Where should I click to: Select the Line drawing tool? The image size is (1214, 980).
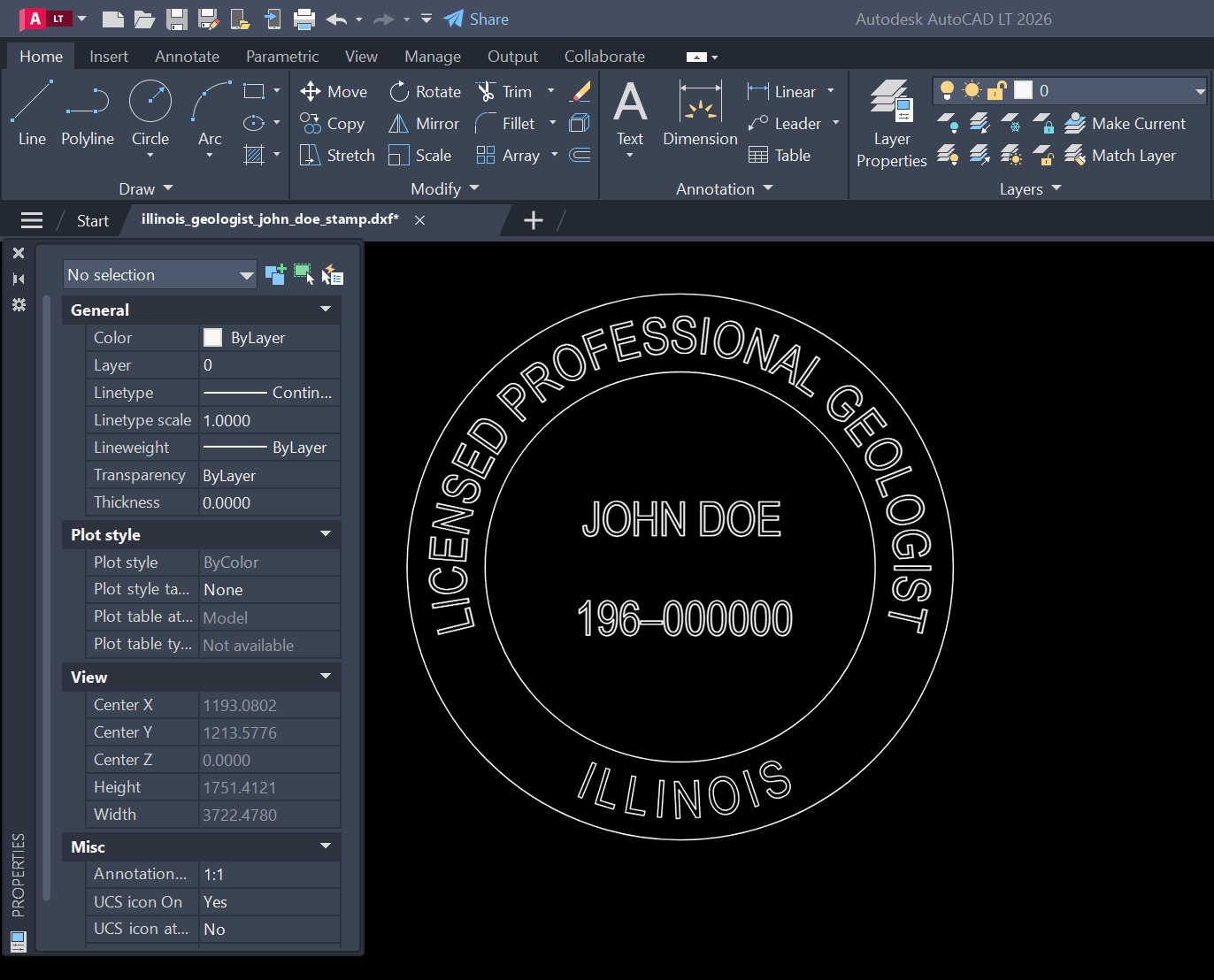(32, 112)
